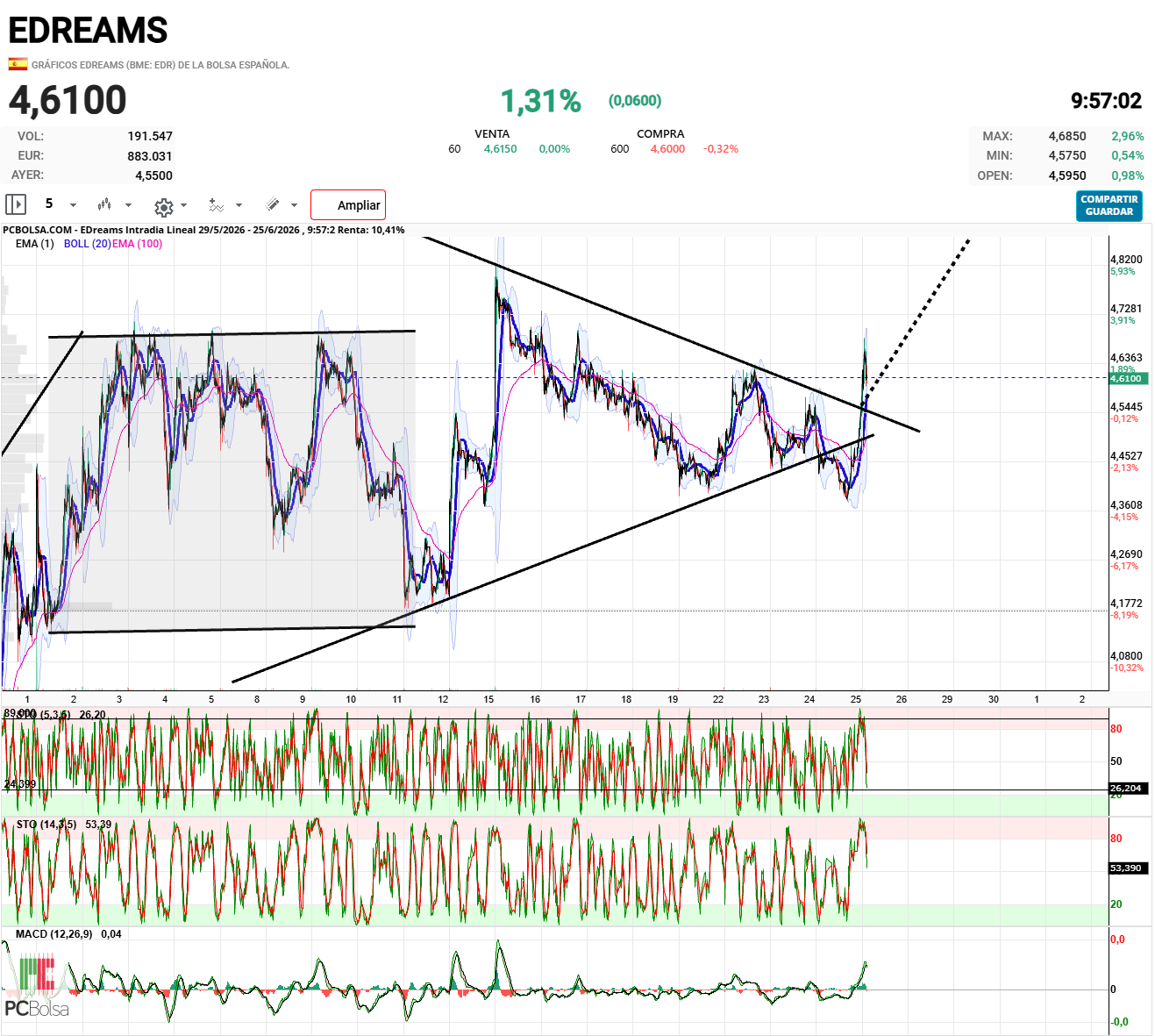This screenshot has height=1036, width=1155.
Task: Expand the chart type dropdown arrow
Action: coord(128,205)
